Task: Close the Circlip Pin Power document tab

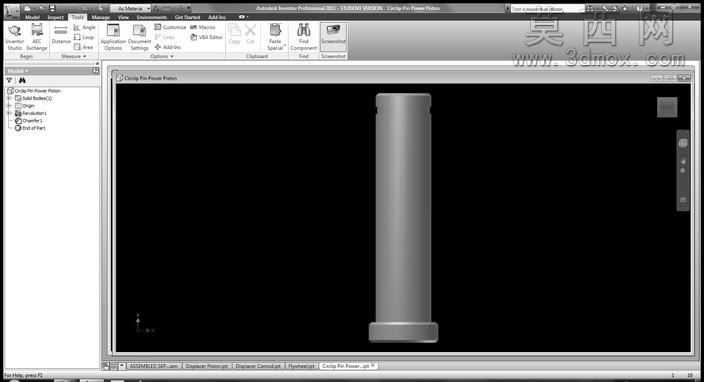Action: pyautogui.click(x=373, y=365)
